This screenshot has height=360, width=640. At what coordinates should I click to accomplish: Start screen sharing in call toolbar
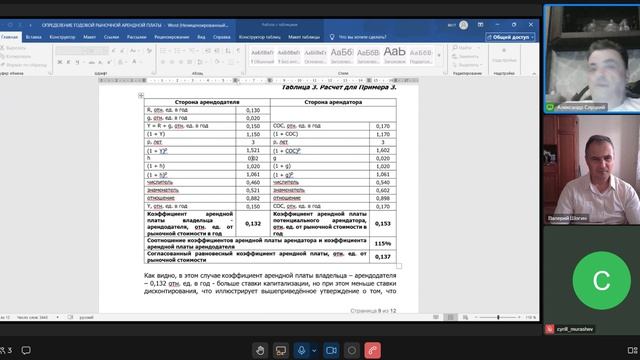281,350
